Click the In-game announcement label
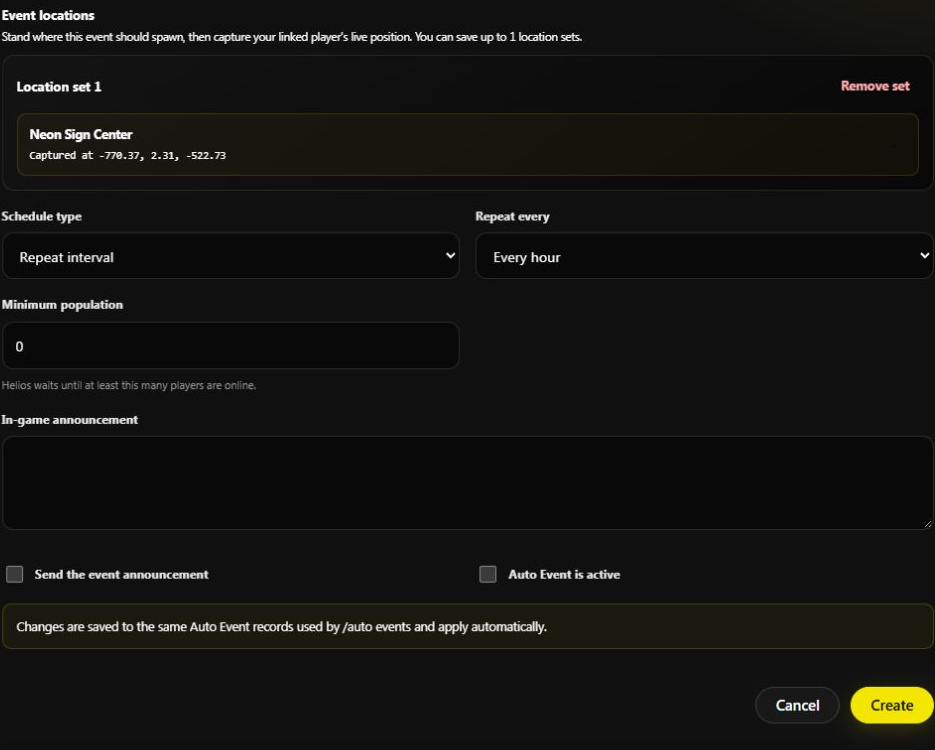This screenshot has width=935, height=750. coord(70,420)
